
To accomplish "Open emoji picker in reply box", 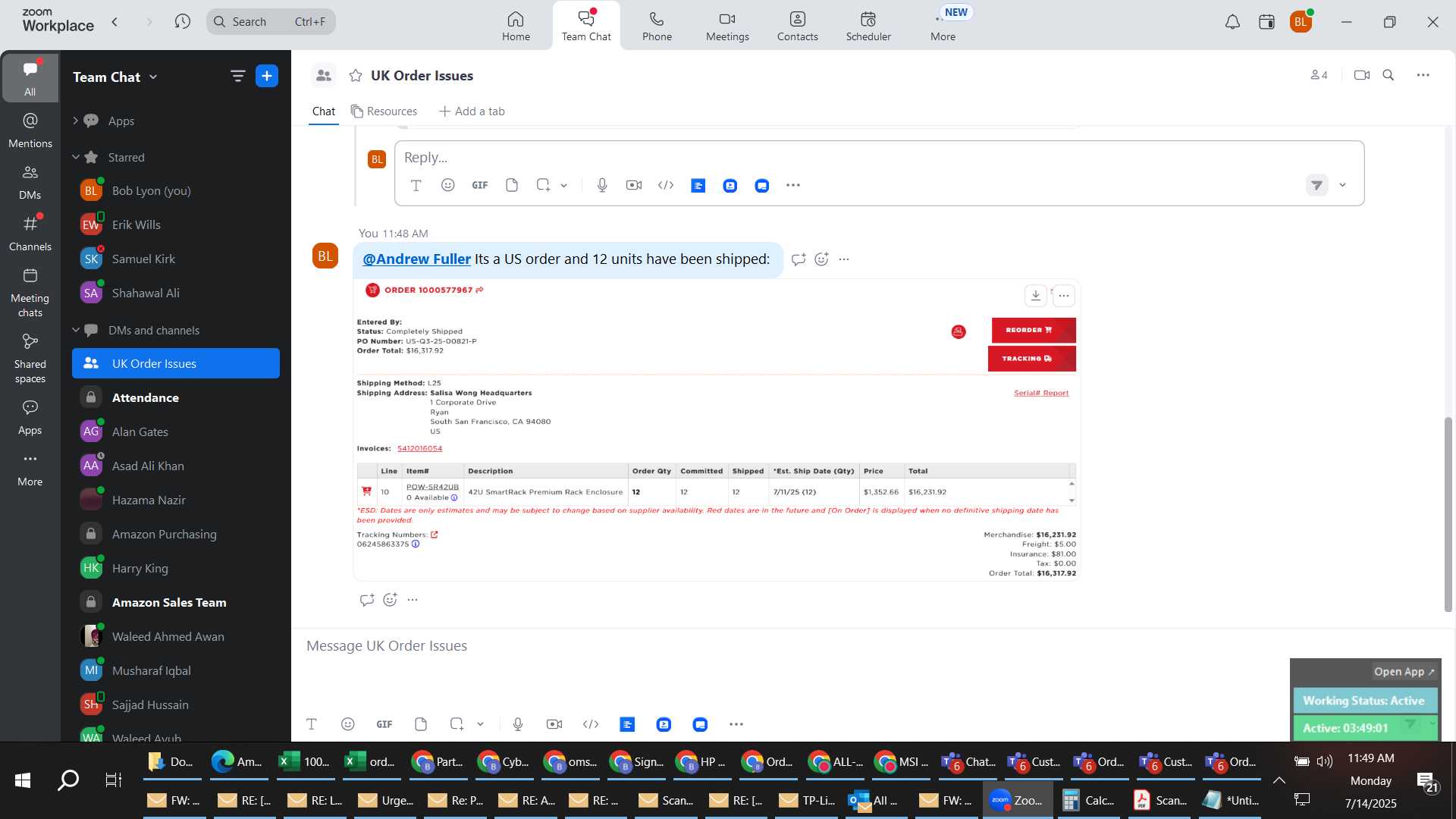I will click(447, 185).
